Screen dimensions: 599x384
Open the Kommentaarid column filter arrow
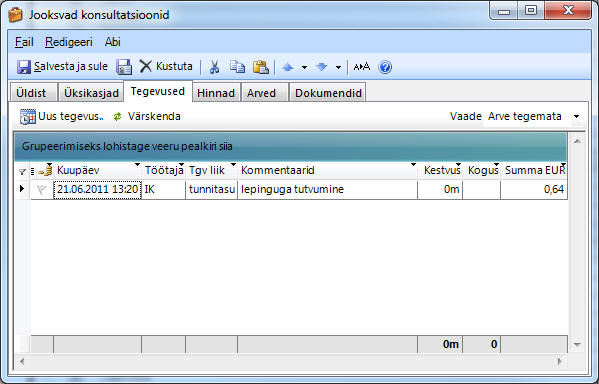413,165
